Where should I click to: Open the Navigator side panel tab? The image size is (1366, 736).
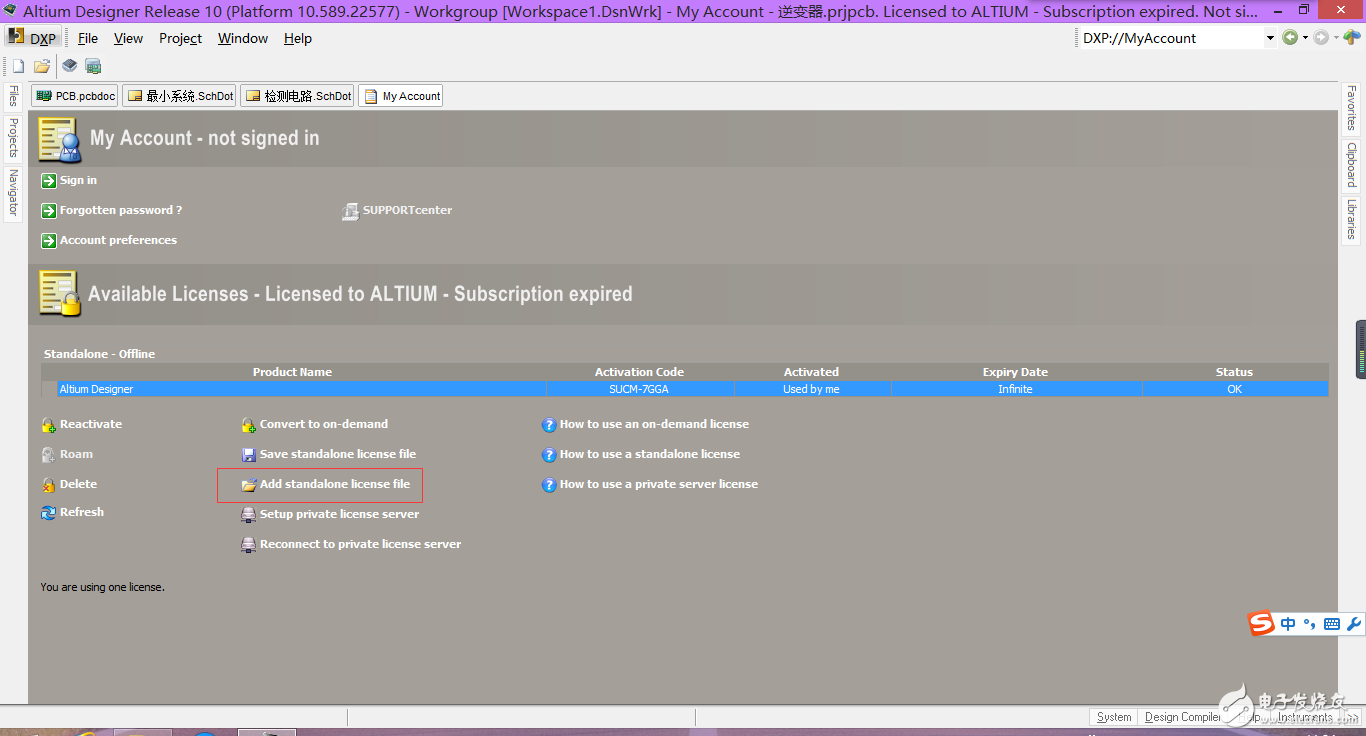[13, 193]
